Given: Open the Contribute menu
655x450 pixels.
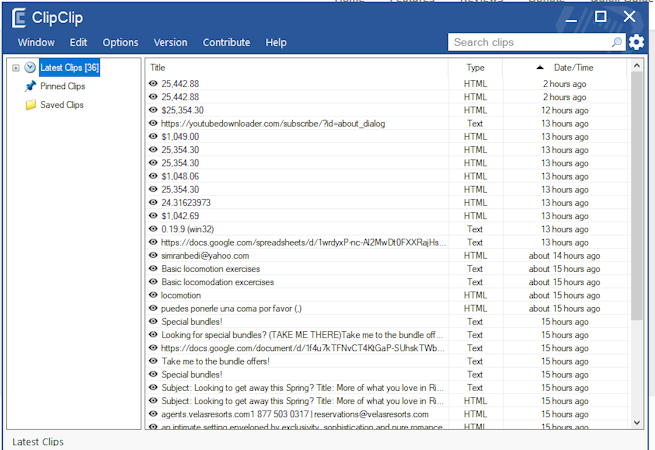Looking at the screenshot, I should 226,42.
